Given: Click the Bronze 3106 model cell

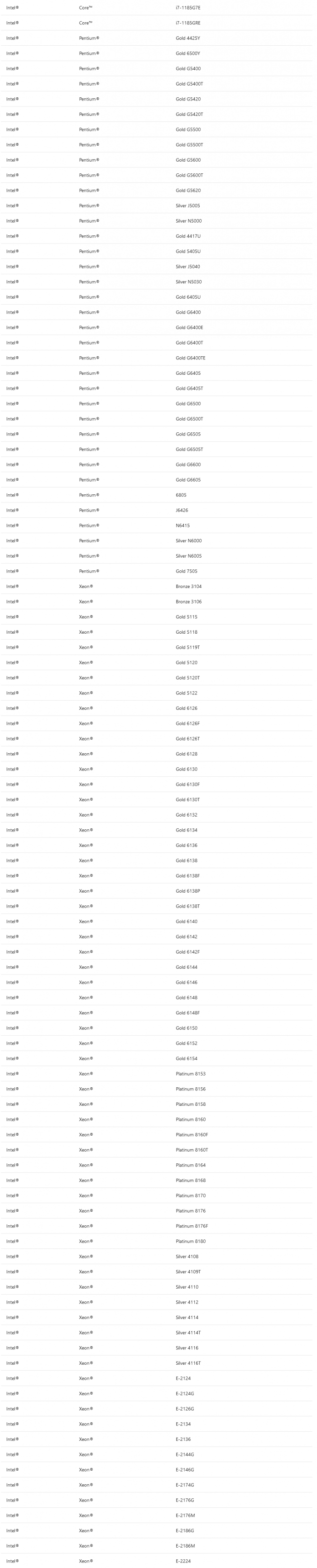Looking at the screenshot, I should click(x=189, y=602).
